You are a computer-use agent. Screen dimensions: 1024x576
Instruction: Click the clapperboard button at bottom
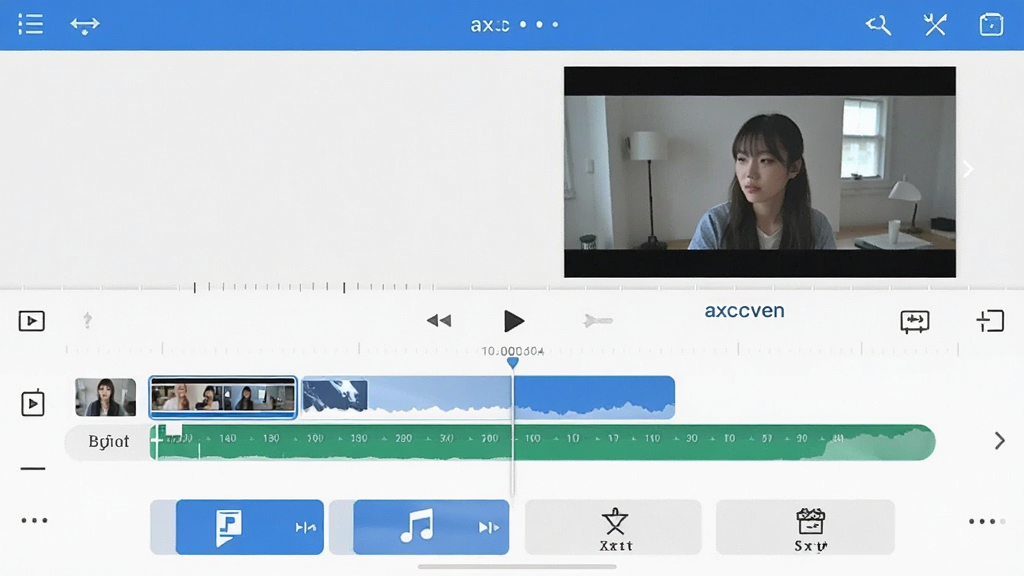coord(805,527)
